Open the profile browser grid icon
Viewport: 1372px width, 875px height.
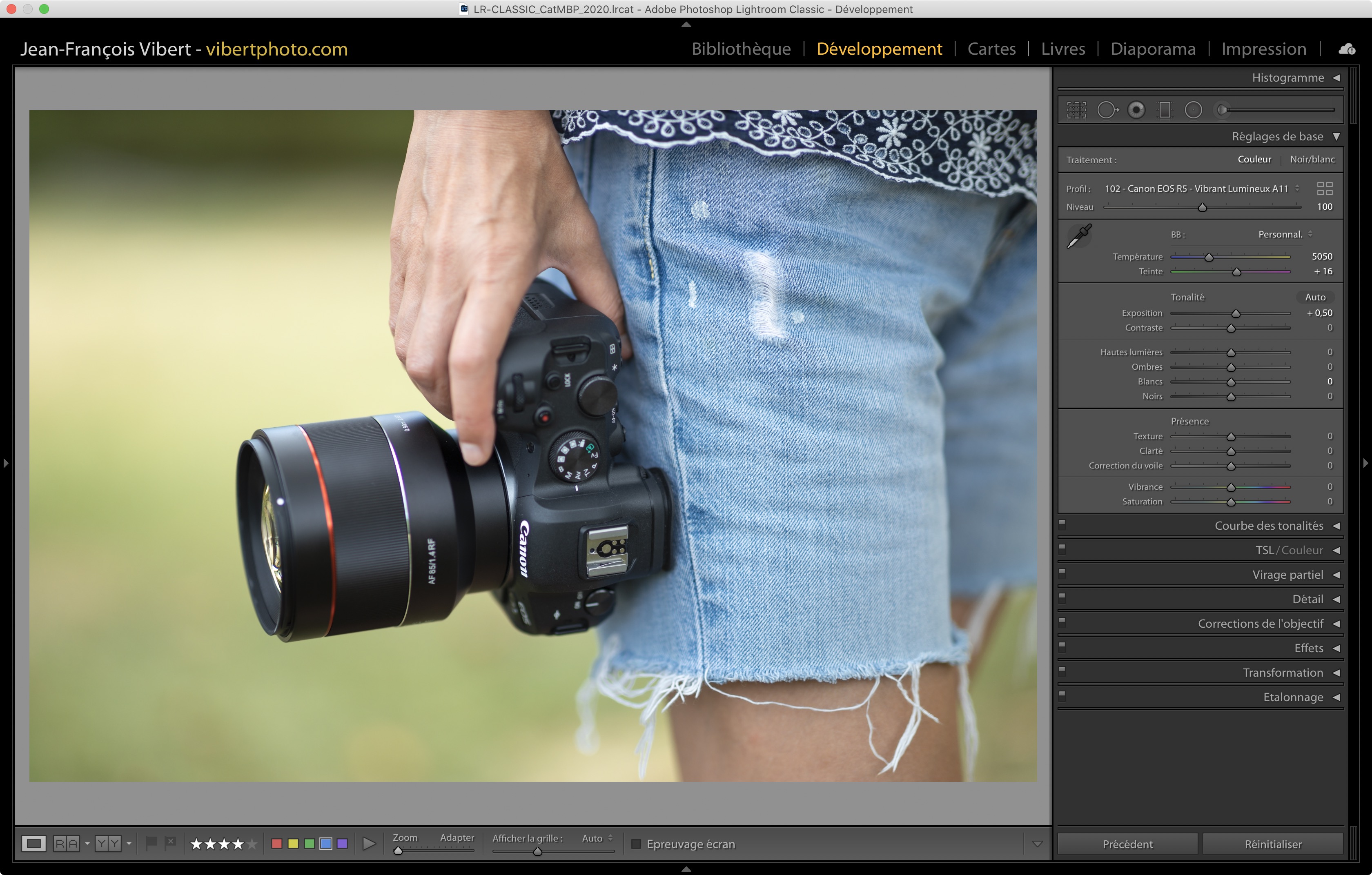[1325, 189]
